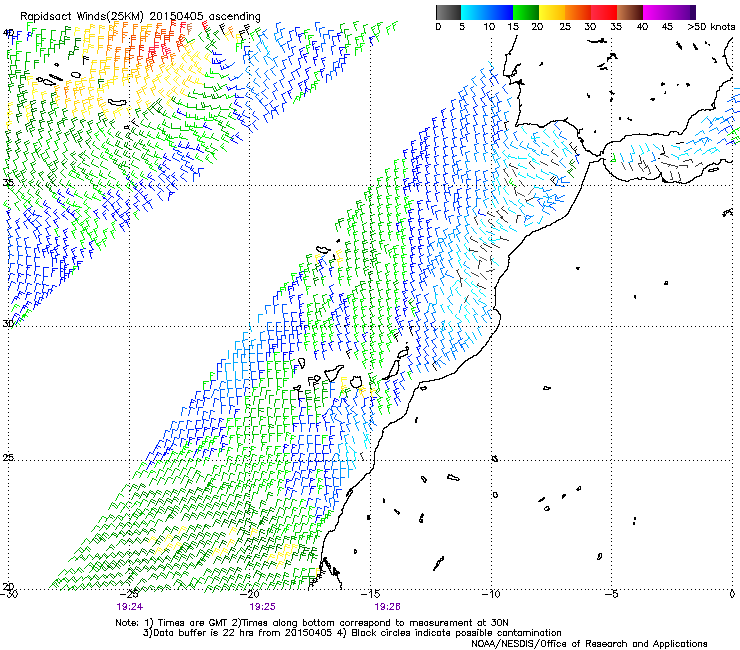Click the '10' label under the color legend
Viewport: 740px width, 650px height.
(x=489, y=26)
